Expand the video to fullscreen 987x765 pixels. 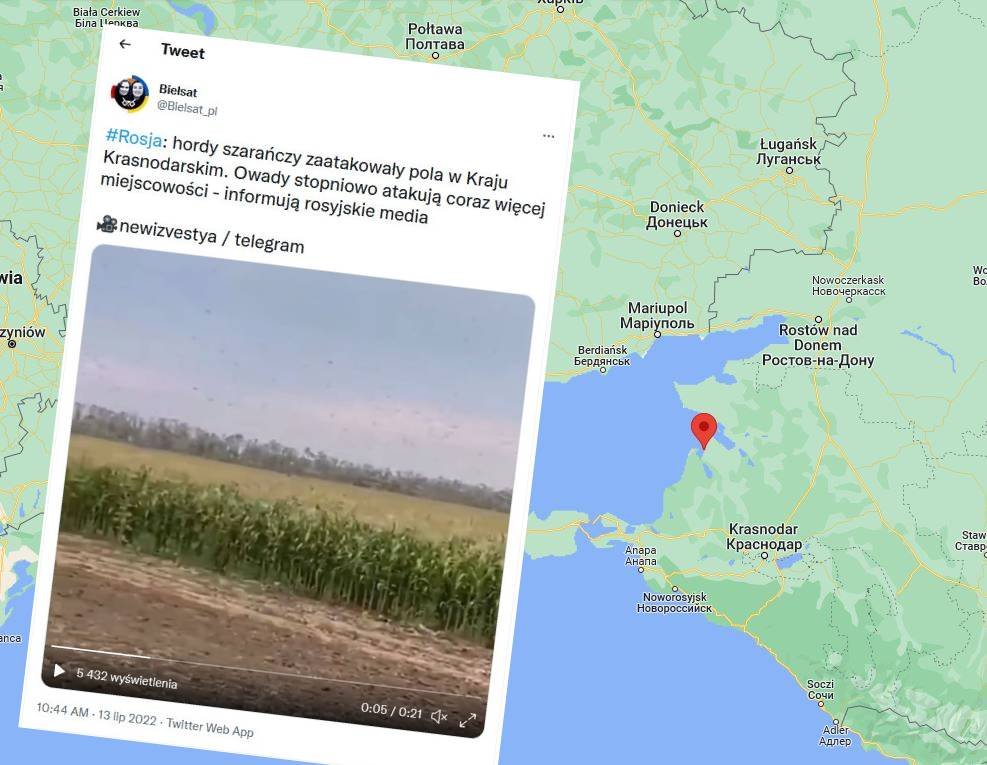[468, 720]
